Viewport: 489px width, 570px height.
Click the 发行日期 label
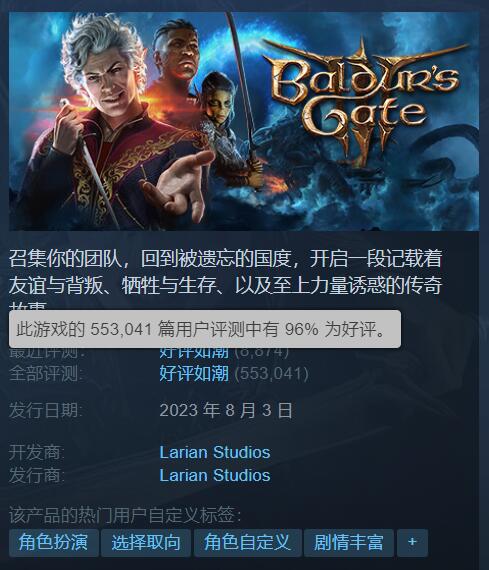(45, 410)
